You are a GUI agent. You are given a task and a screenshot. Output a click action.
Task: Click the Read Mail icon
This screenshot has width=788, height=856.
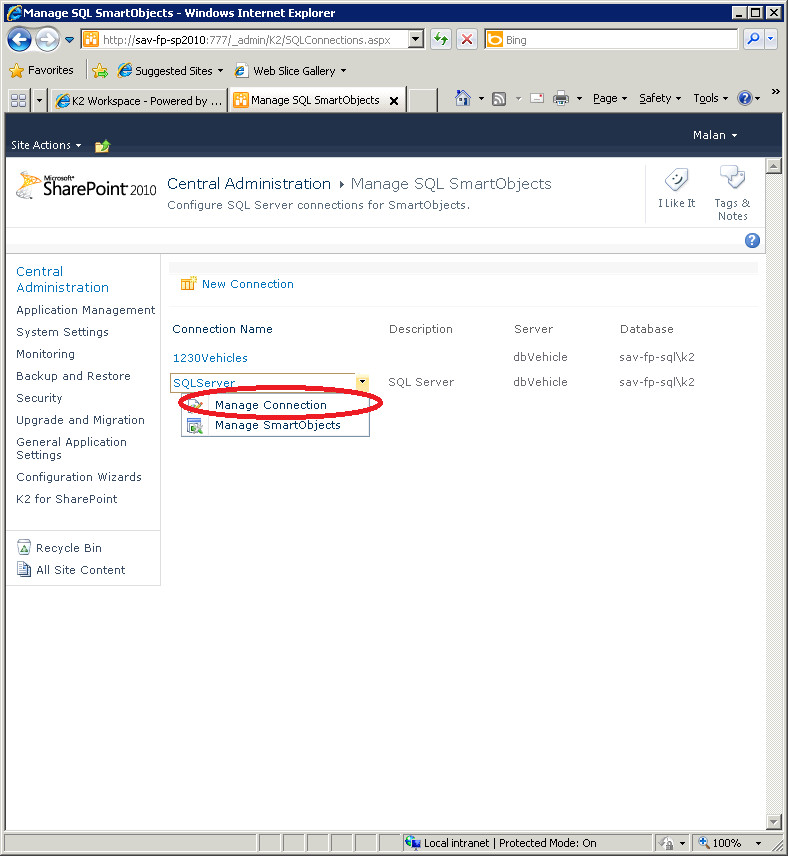[x=537, y=98]
